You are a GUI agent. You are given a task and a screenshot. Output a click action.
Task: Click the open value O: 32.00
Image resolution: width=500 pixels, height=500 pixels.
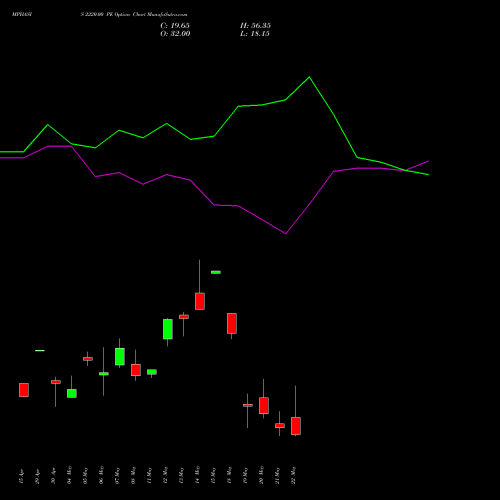tap(175, 34)
